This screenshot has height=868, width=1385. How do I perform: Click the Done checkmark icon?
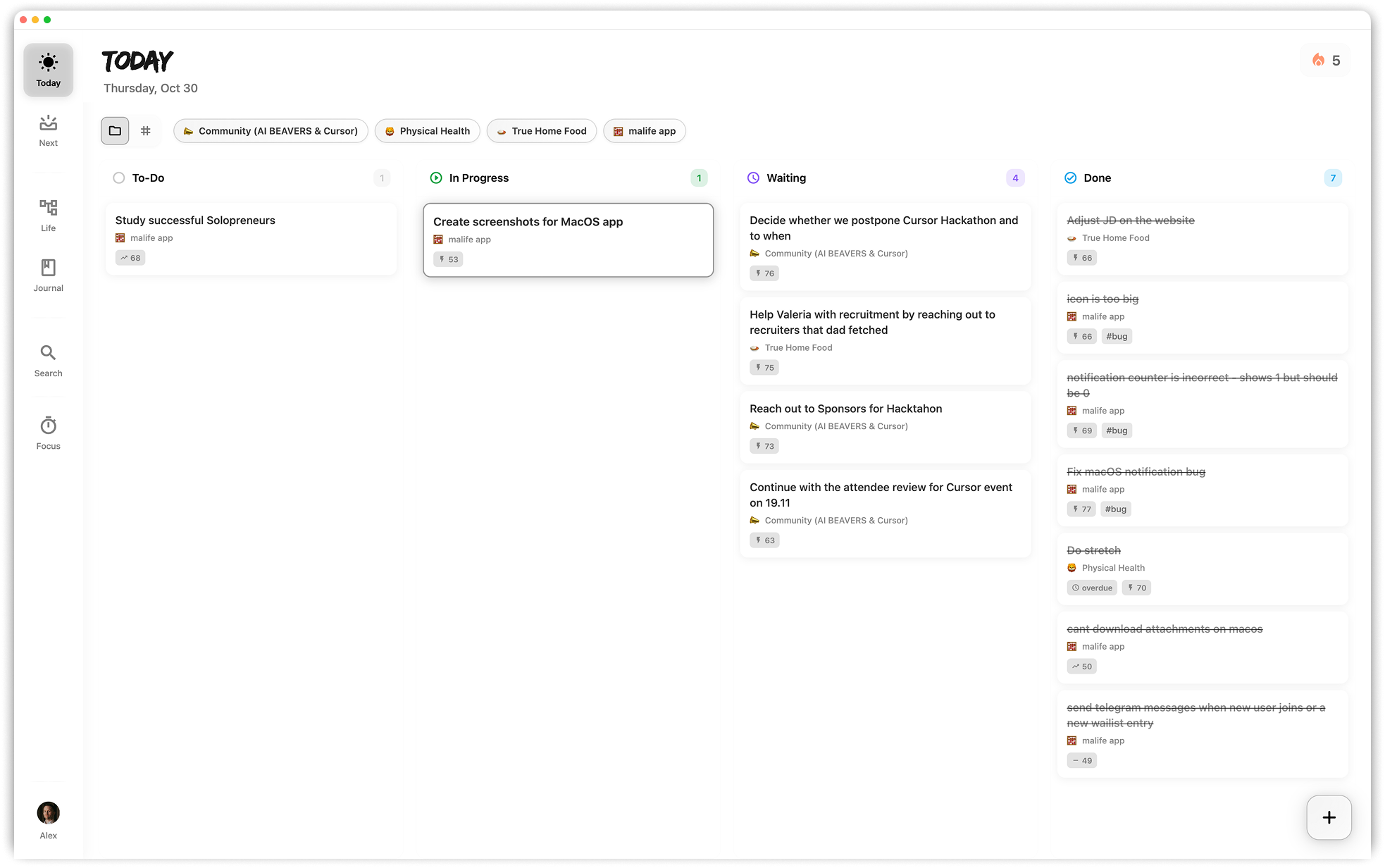click(1070, 178)
